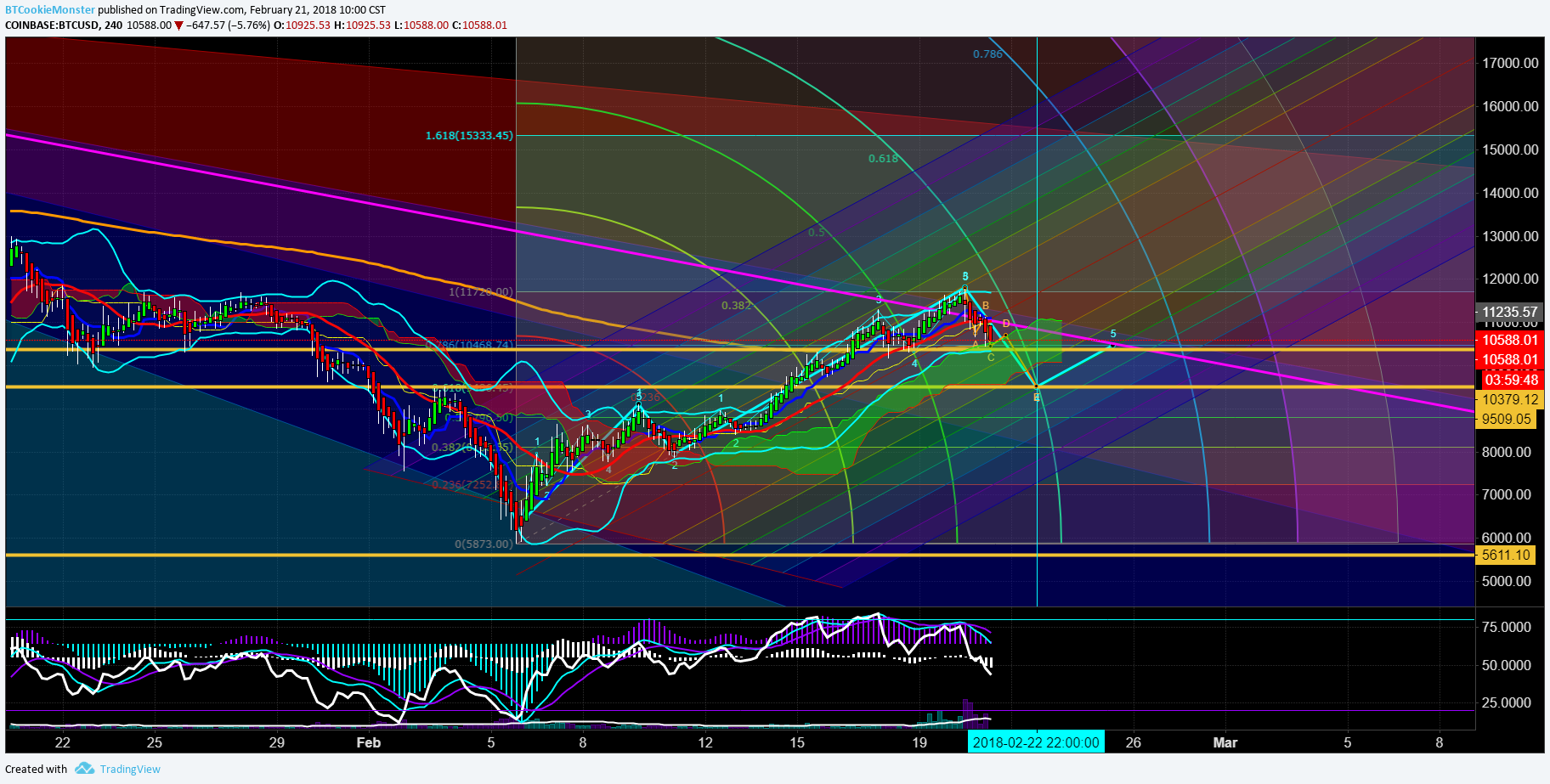Select the 10379.12 orange price label

click(1510, 399)
